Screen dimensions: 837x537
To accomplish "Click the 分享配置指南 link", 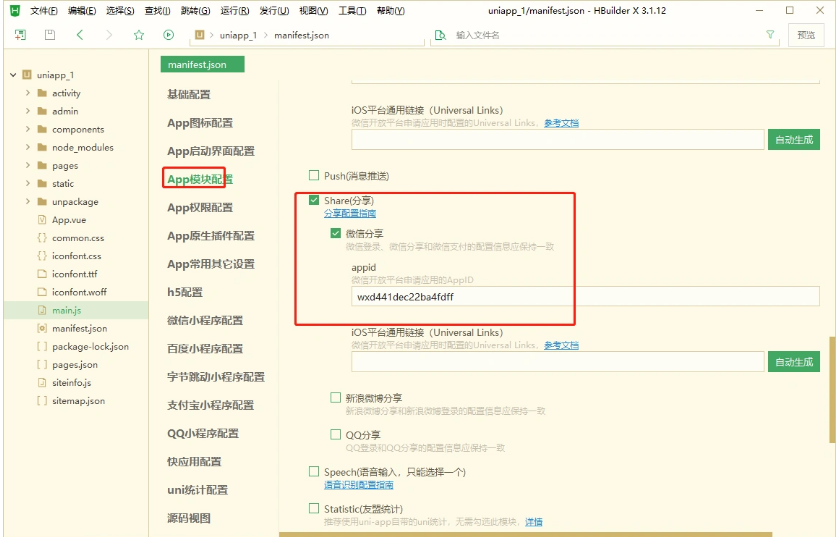I will 350,214.
